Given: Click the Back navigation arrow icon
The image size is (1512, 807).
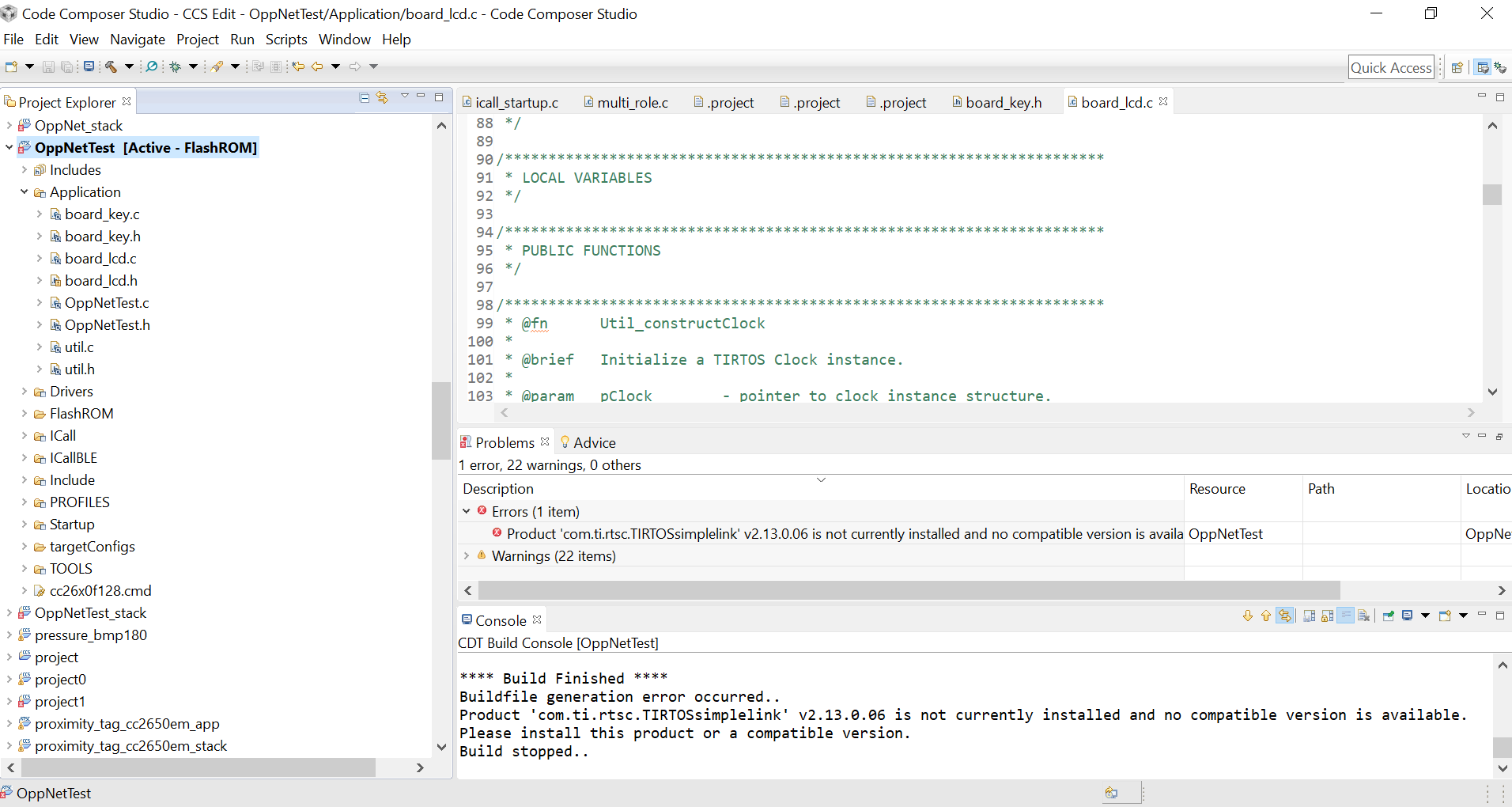Looking at the screenshot, I should (317, 66).
